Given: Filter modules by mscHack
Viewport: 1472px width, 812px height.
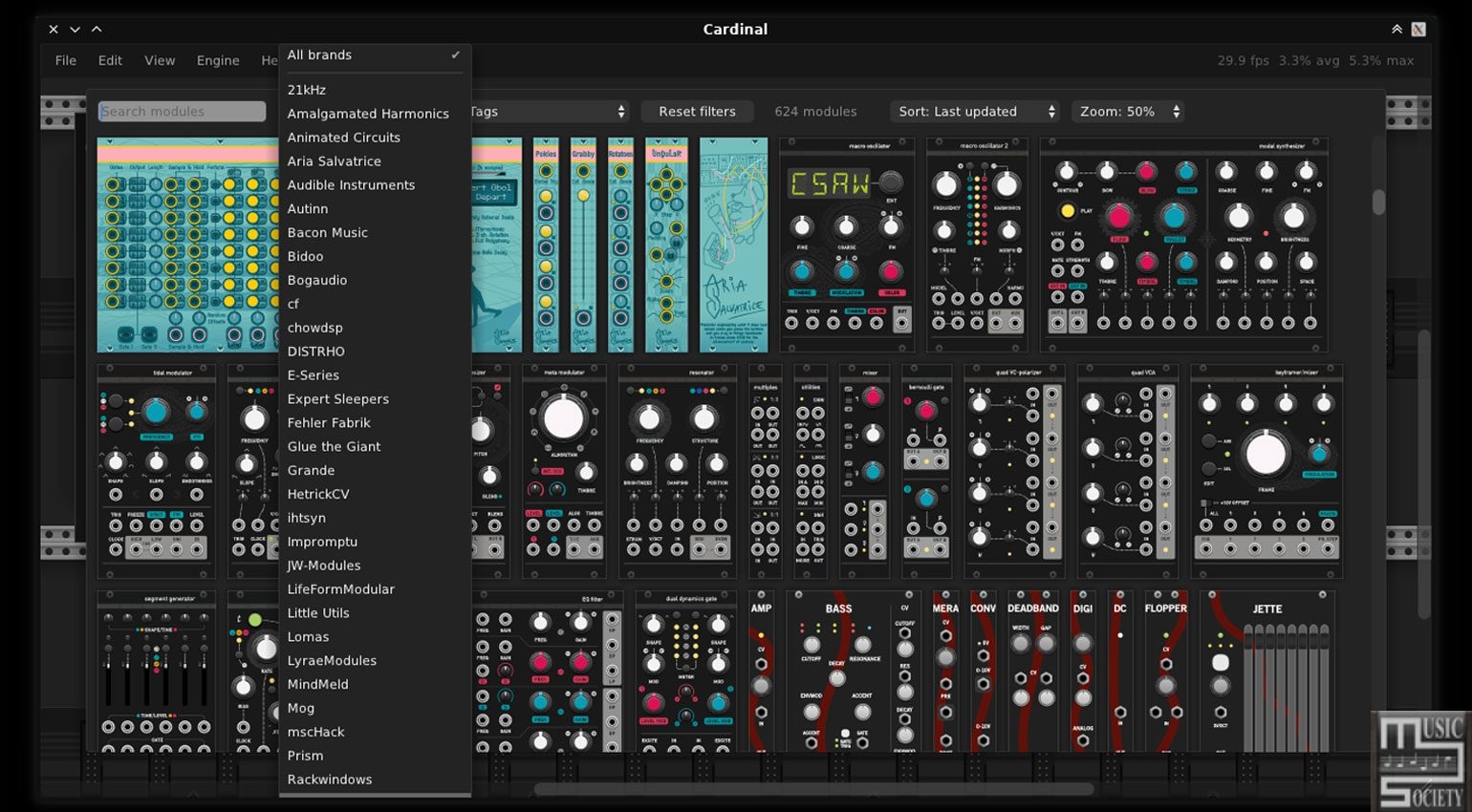Looking at the screenshot, I should point(375,733).
